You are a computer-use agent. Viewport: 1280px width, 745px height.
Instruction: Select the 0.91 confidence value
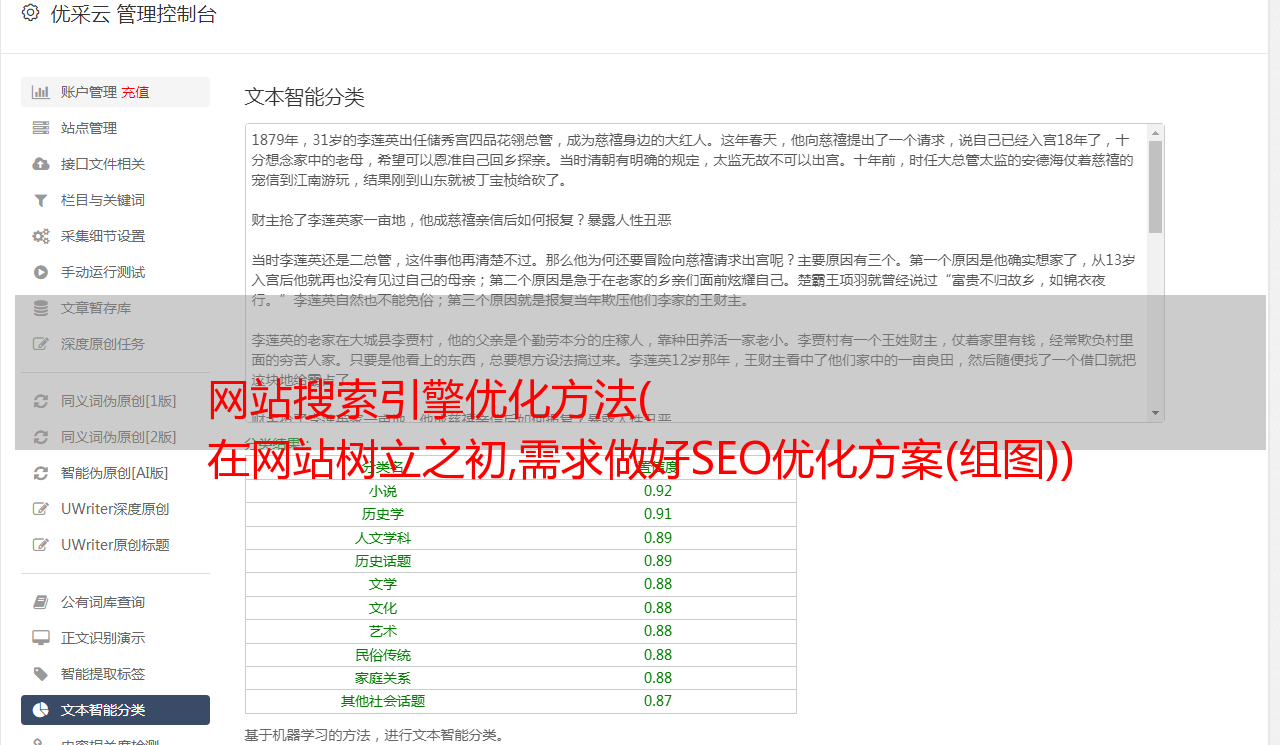pos(658,514)
